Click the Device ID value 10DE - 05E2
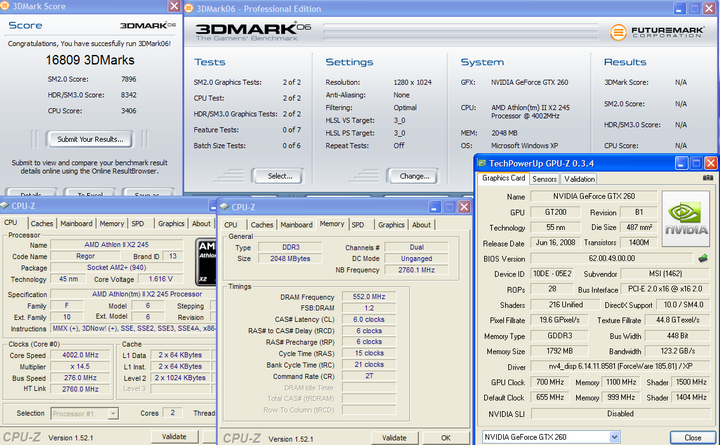 tap(552, 274)
